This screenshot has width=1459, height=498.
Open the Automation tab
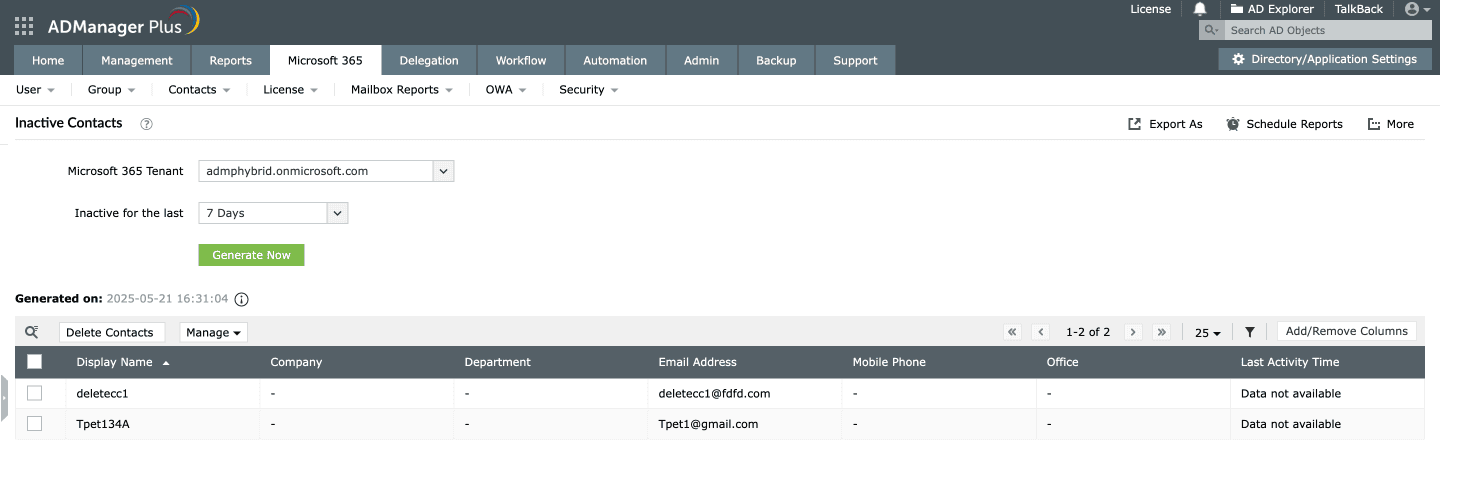(x=615, y=60)
